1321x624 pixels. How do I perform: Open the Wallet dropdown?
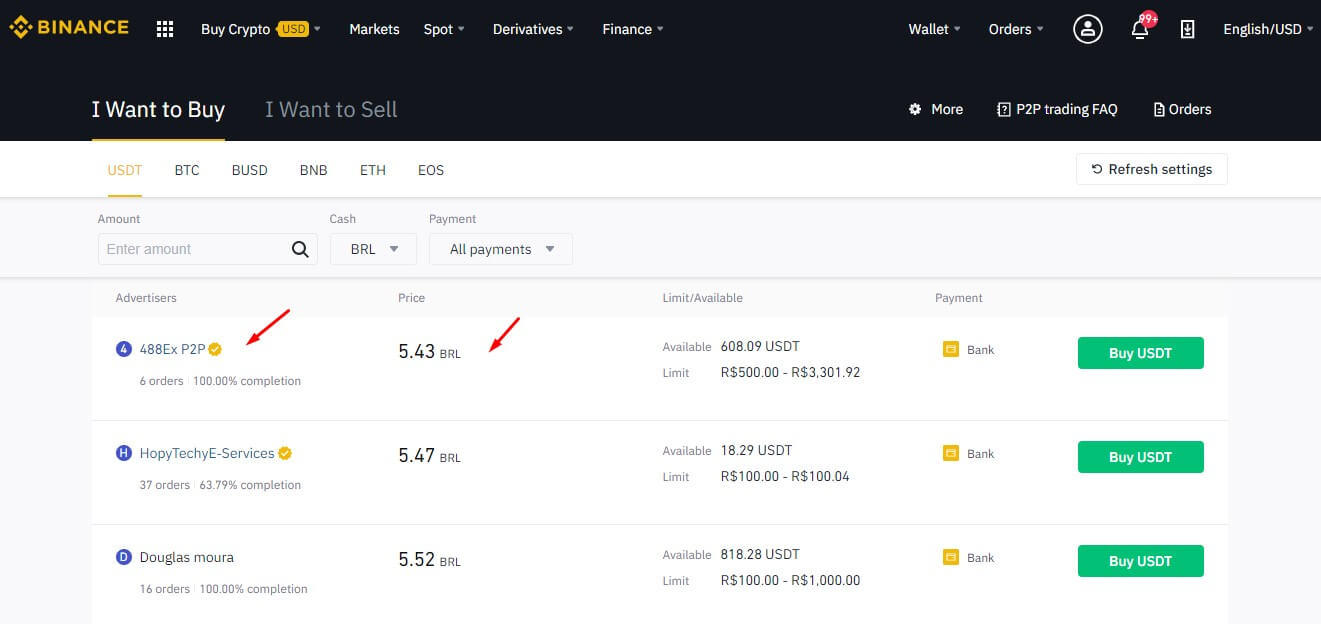tap(934, 29)
